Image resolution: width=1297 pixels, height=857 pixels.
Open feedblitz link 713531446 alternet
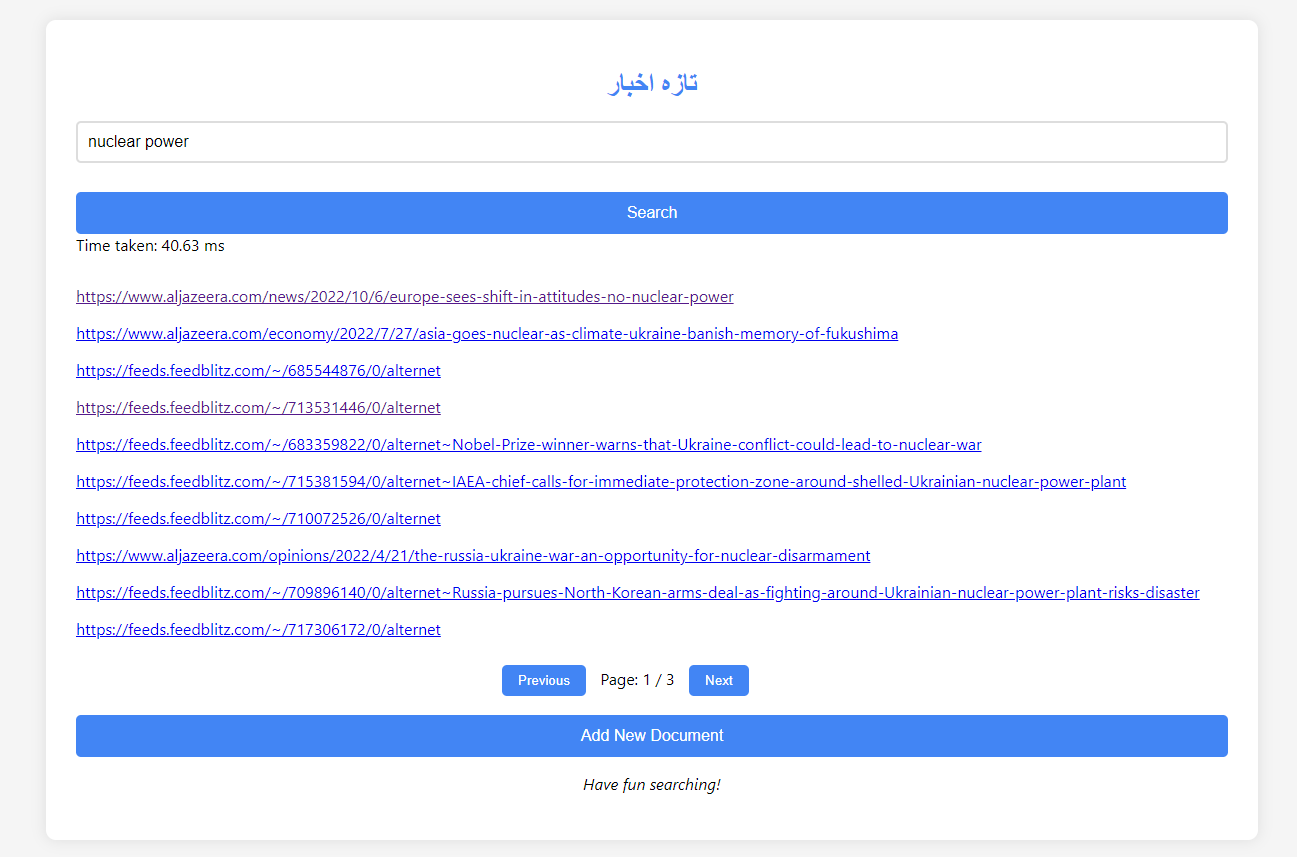258,408
